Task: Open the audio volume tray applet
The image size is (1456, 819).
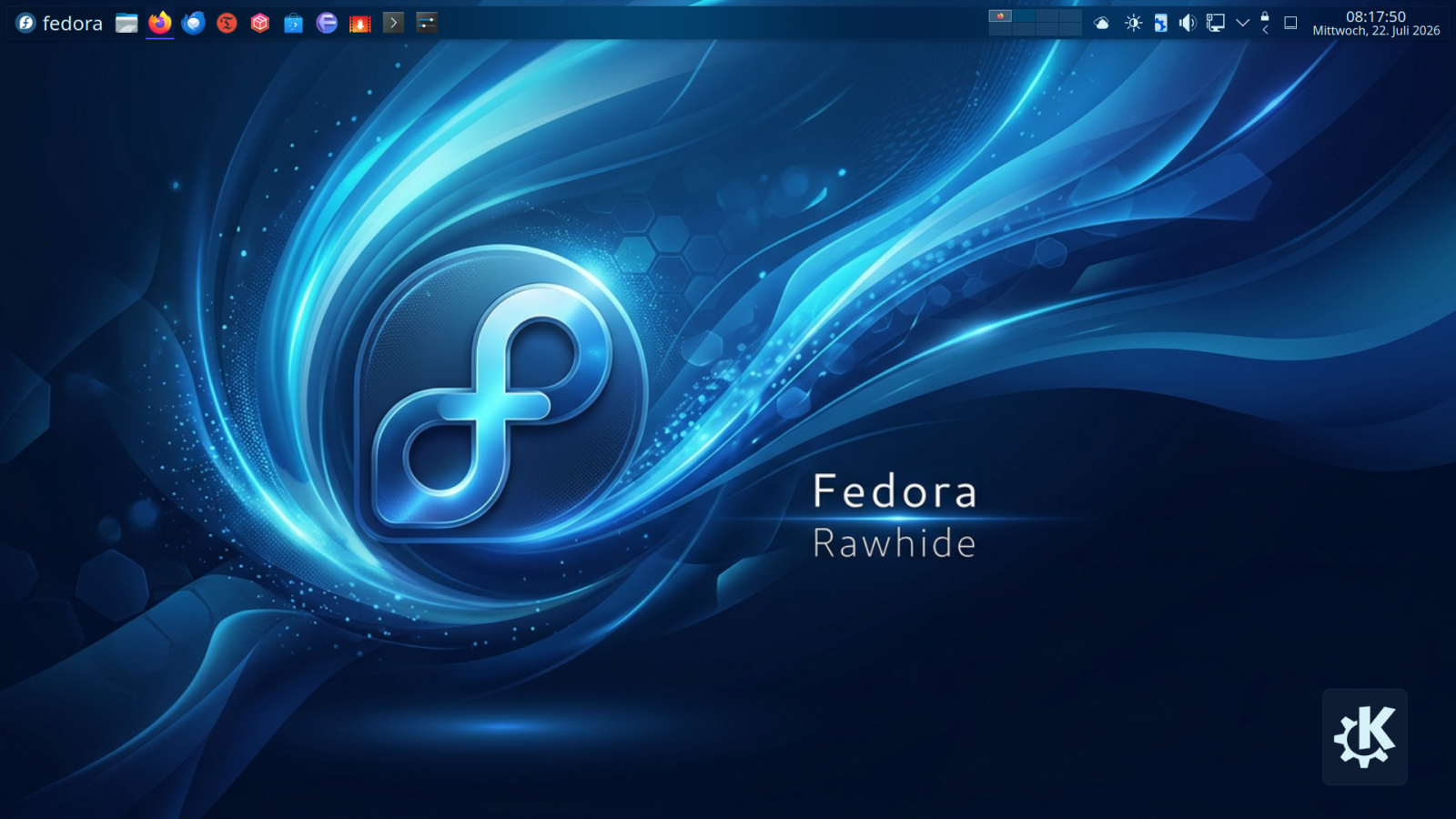Action: pyautogui.click(x=1188, y=23)
